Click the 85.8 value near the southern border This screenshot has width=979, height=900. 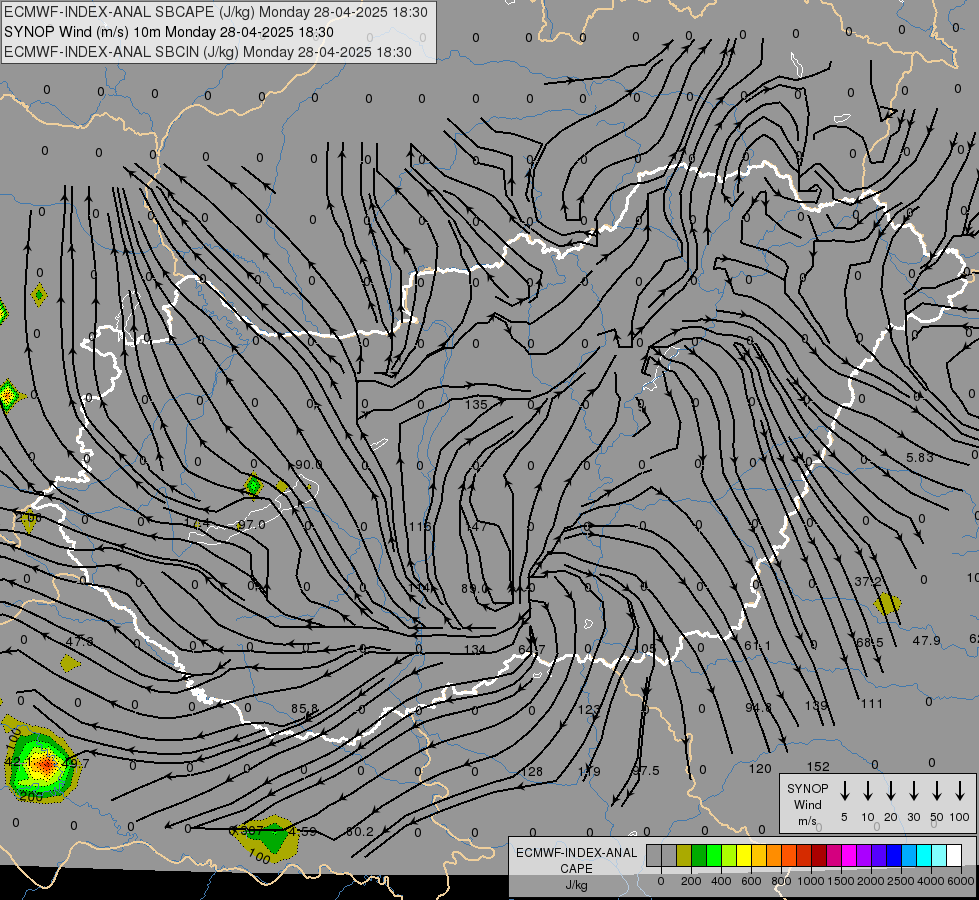tap(305, 708)
